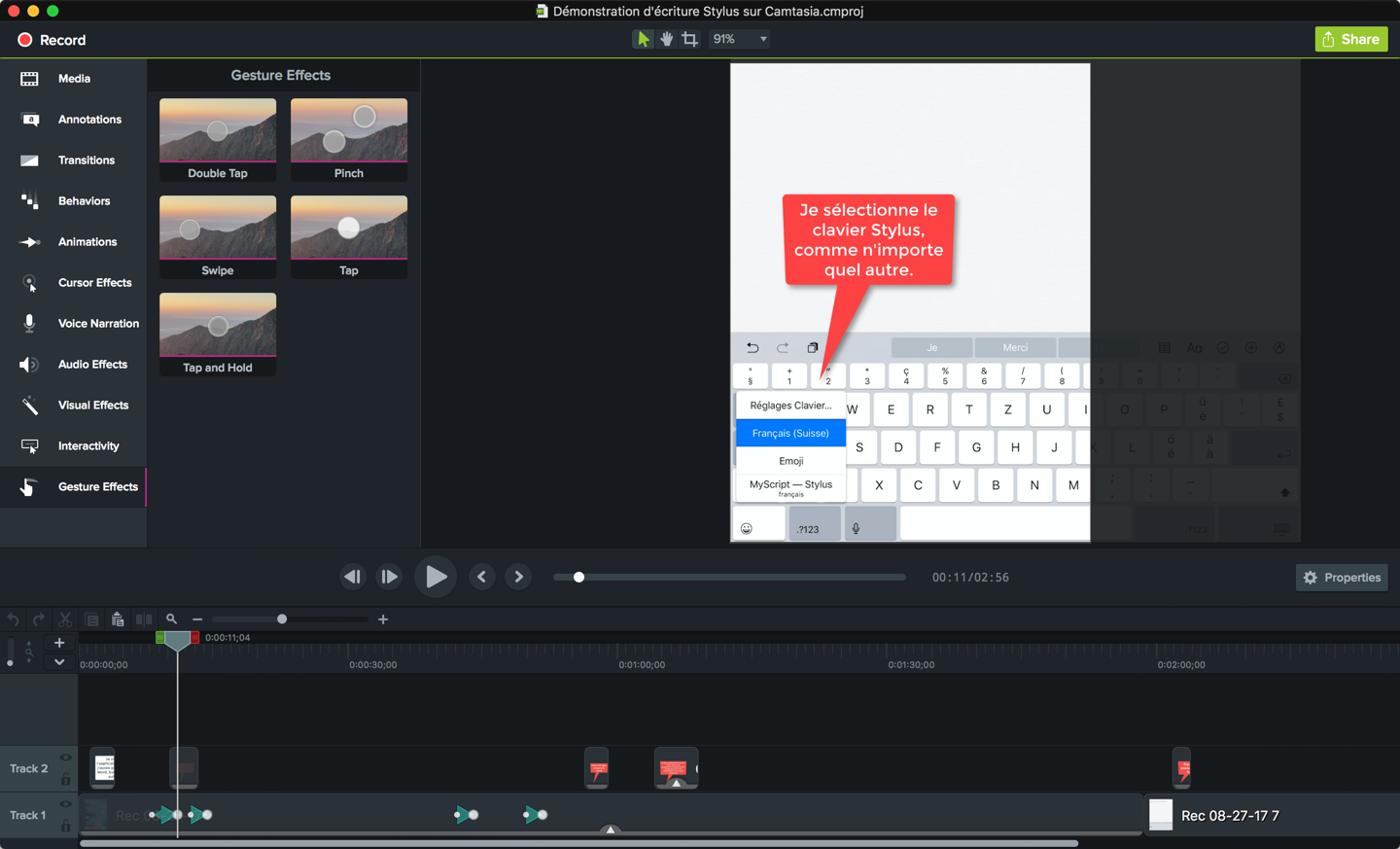Select the Crop tool

pos(689,39)
